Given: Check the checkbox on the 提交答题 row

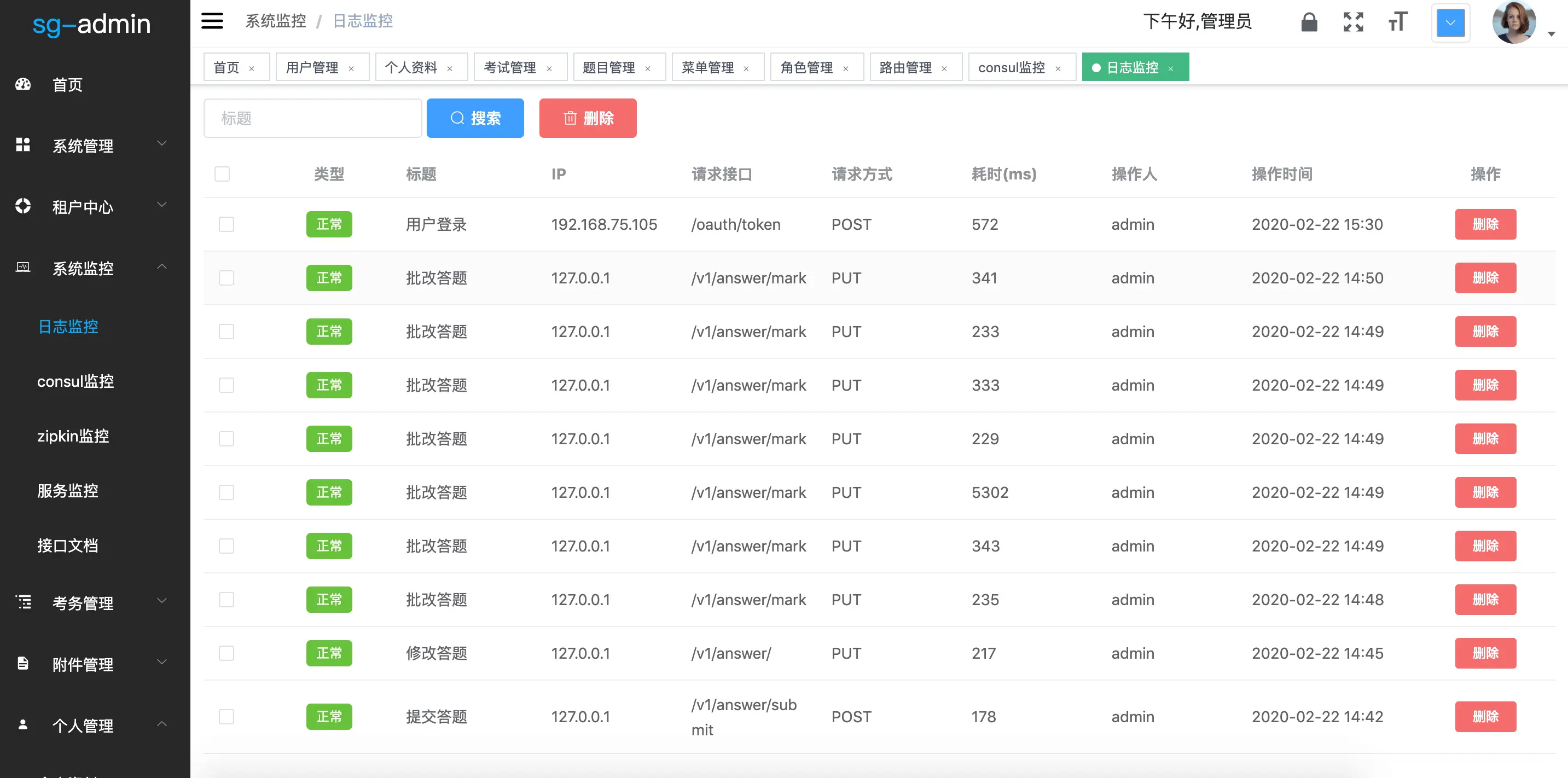Looking at the screenshot, I should coord(227,717).
